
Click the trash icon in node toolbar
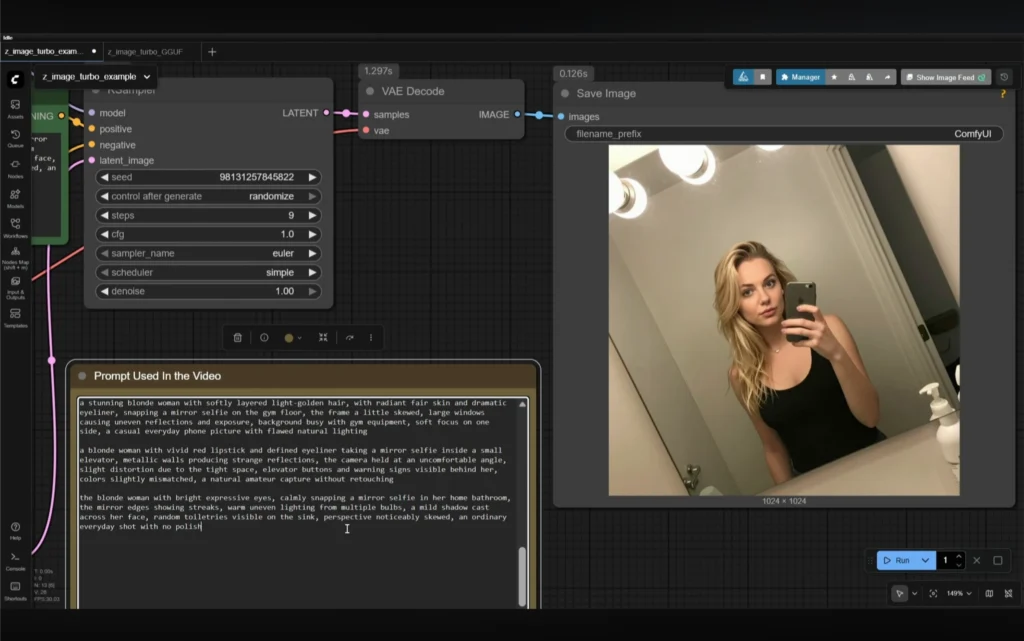[237, 338]
